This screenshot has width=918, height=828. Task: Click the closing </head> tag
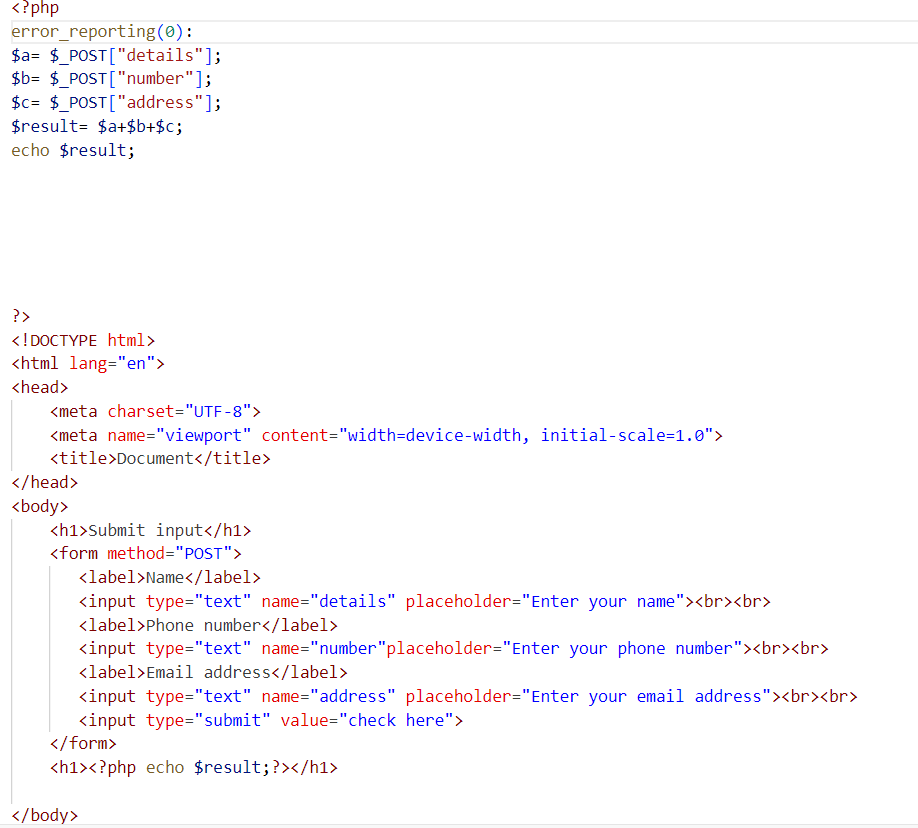[x=44, y=483]
